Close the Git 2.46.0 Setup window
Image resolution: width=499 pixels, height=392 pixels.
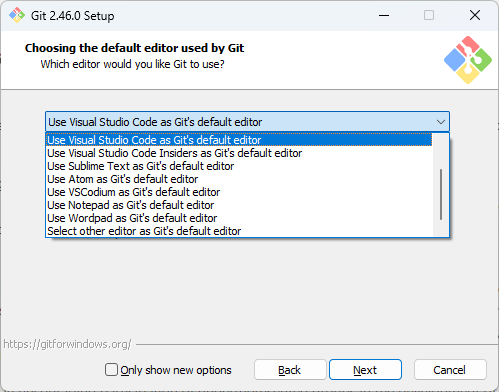pos(475,15)
